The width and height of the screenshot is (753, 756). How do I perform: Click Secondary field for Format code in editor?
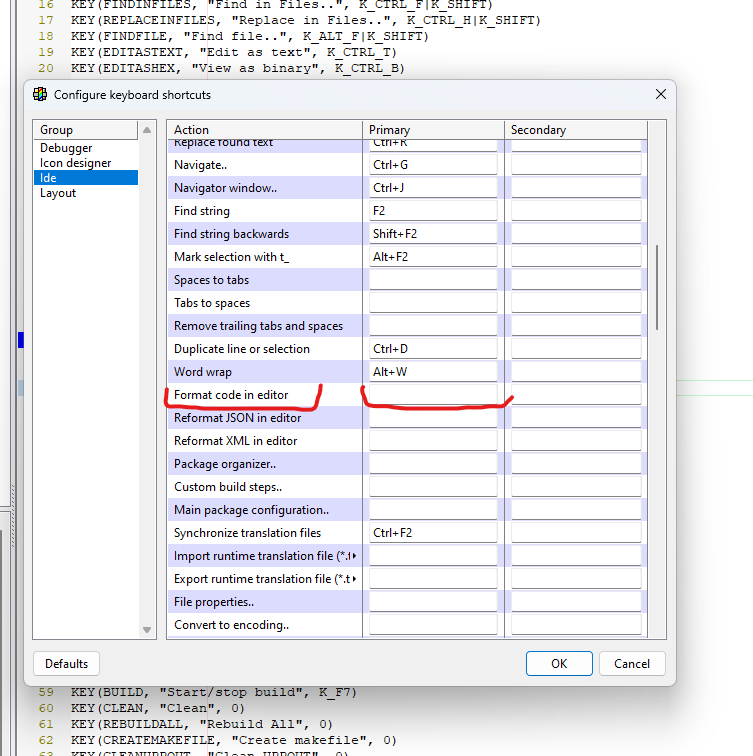[575, 395]
